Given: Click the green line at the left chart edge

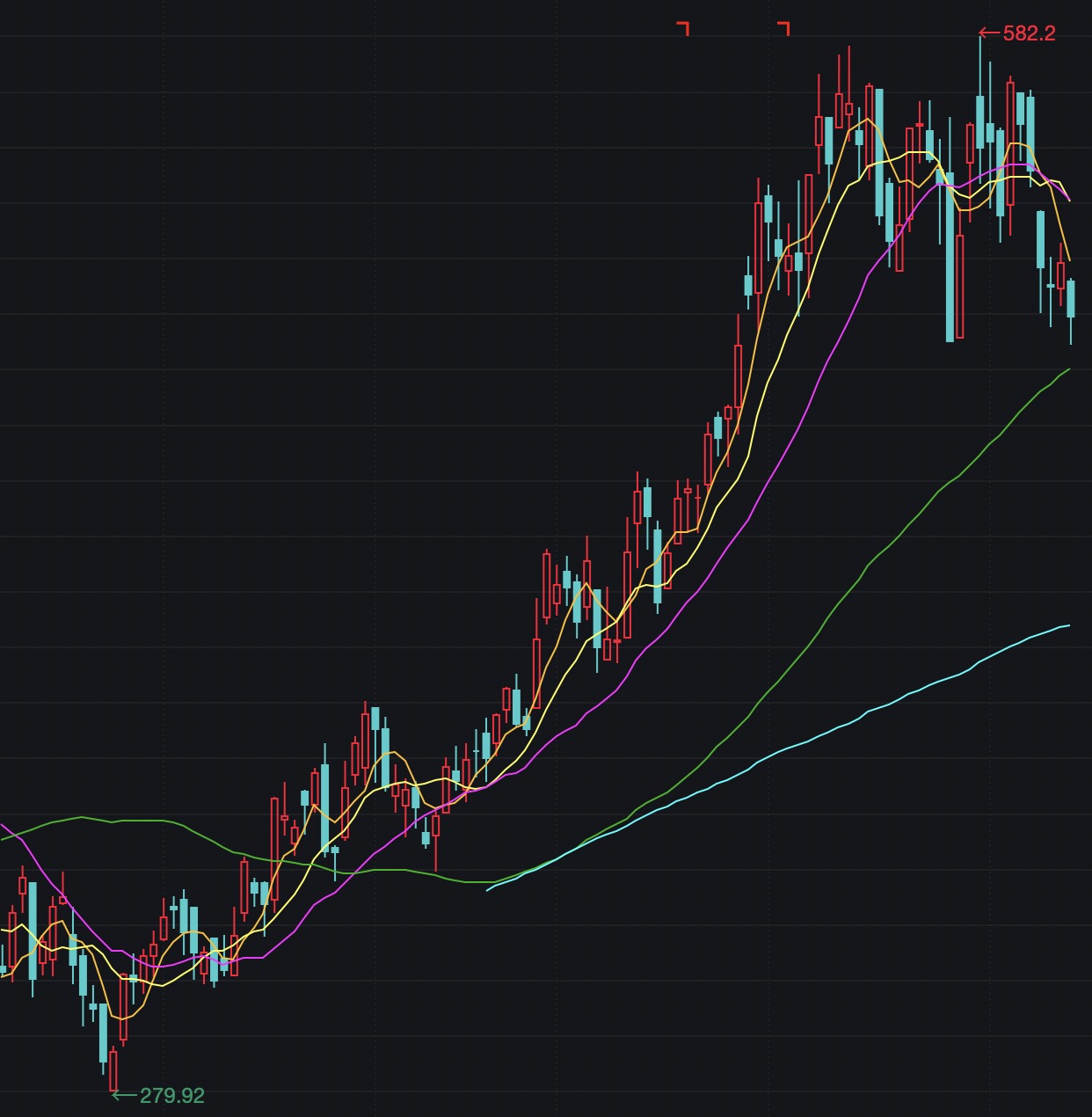Looking at the screenshot, I should click(3, 839).
